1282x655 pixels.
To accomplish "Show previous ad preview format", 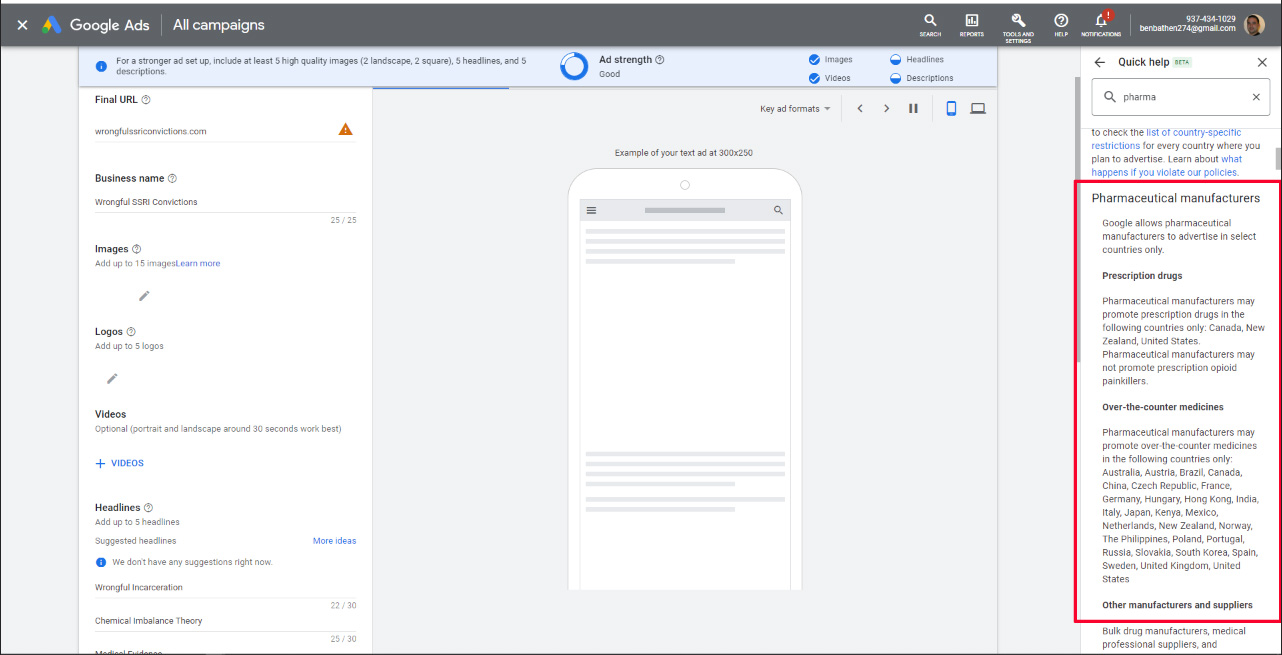I will [x=860, y=108].
